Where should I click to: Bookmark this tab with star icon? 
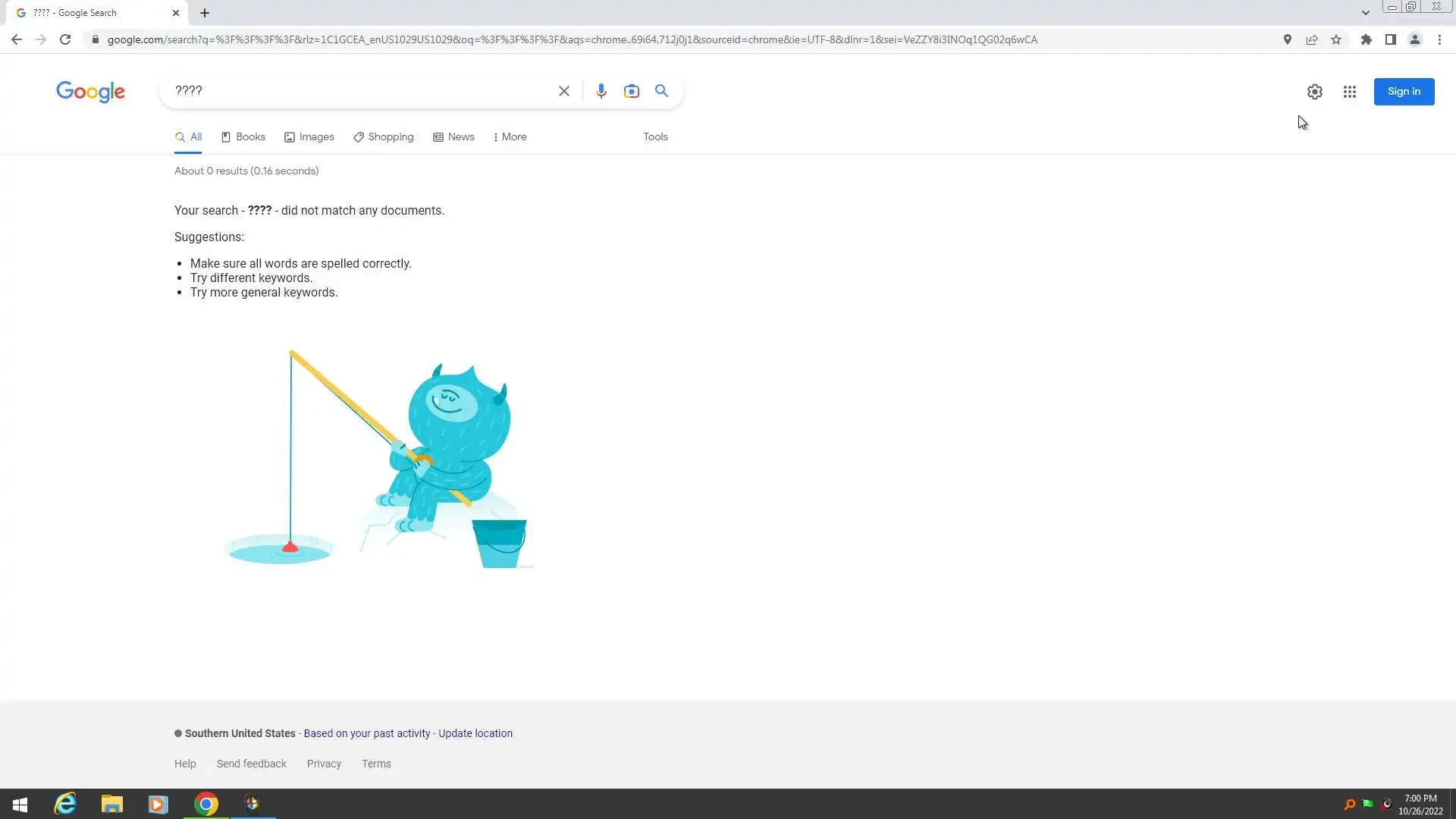1336,39
